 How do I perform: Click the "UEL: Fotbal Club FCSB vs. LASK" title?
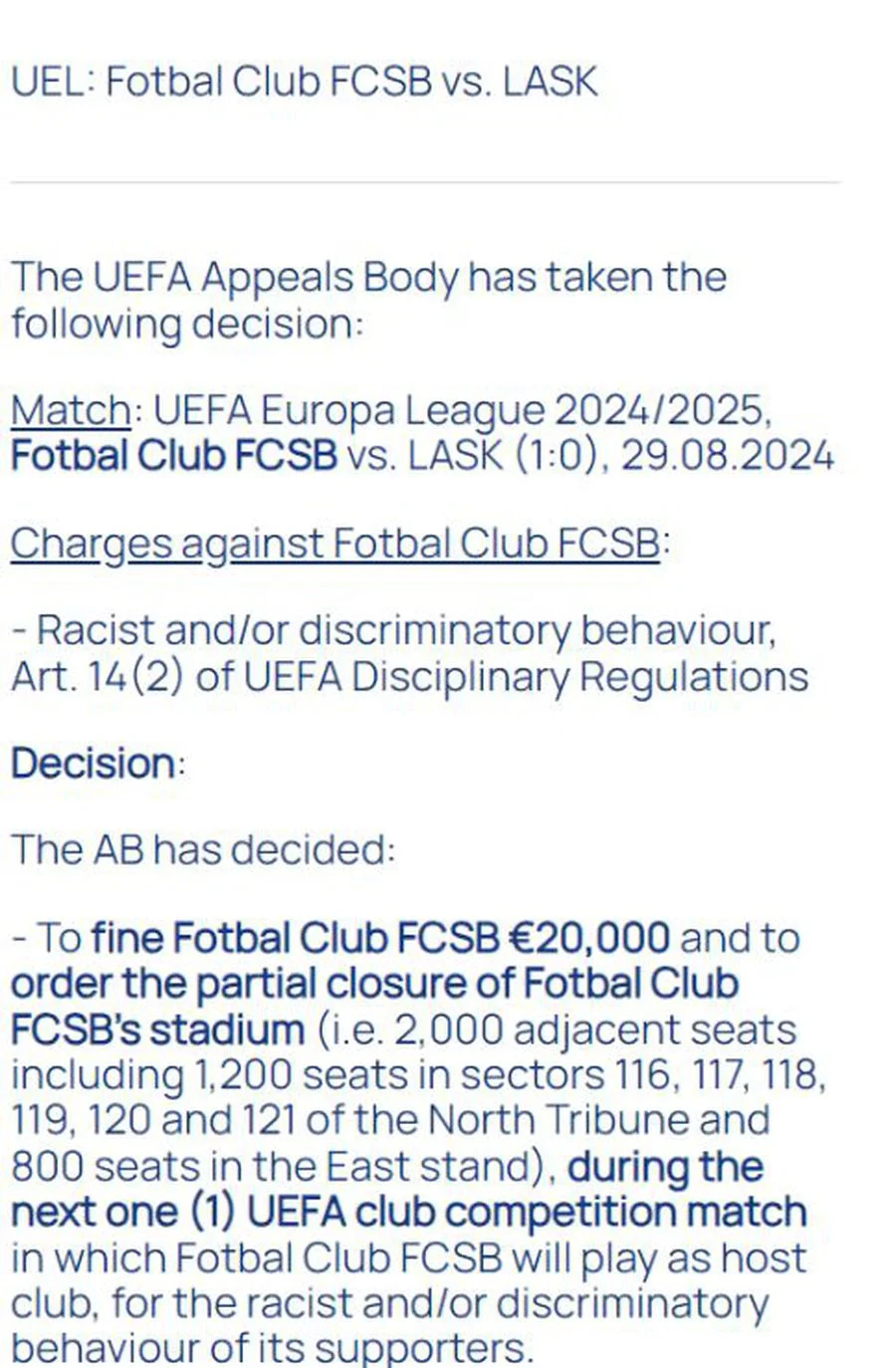coord(304,82)
